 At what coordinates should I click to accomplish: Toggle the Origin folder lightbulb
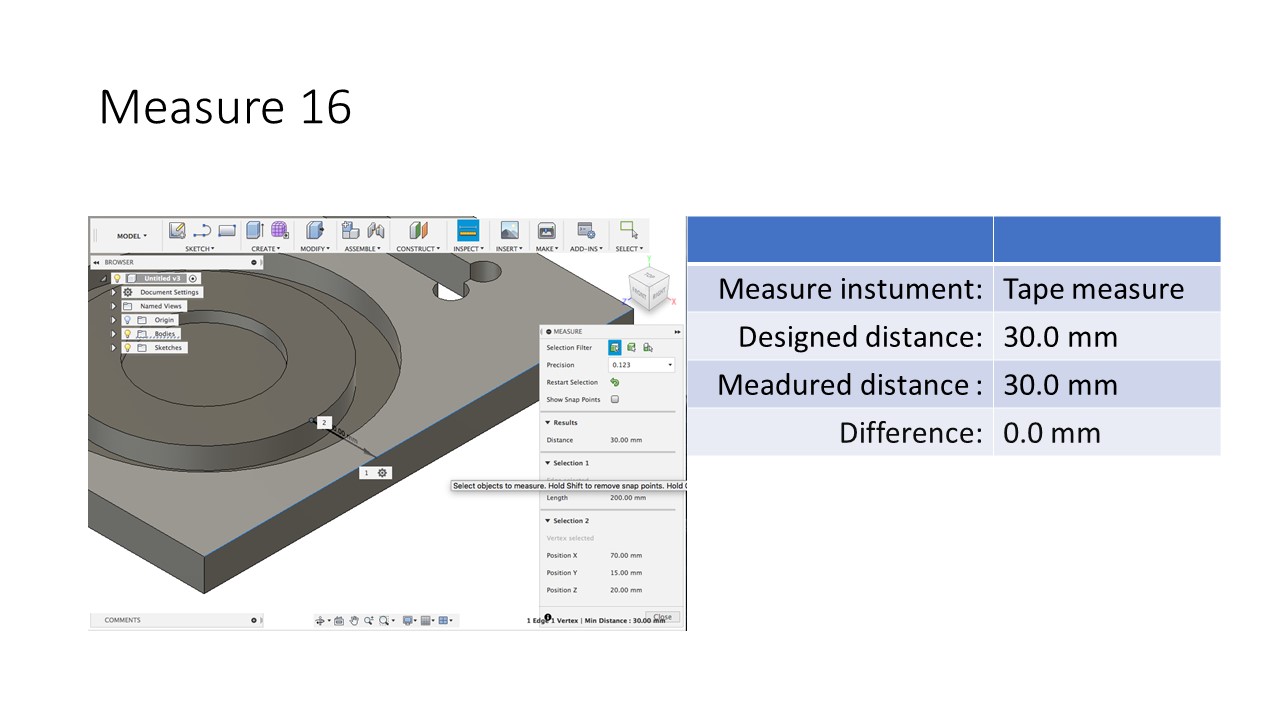[127, 320]
